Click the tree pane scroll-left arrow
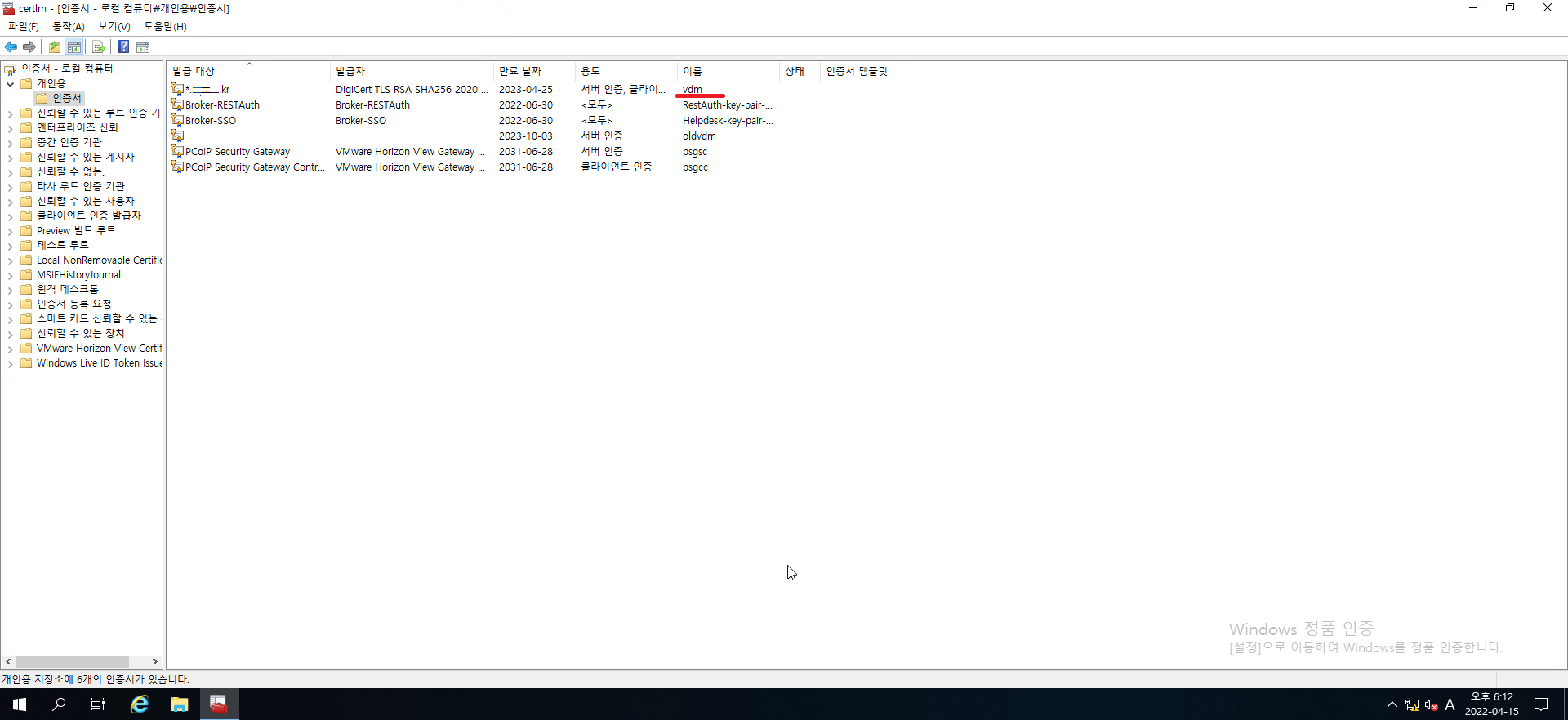The image size is (1568, 720). [x=8, y=661]
